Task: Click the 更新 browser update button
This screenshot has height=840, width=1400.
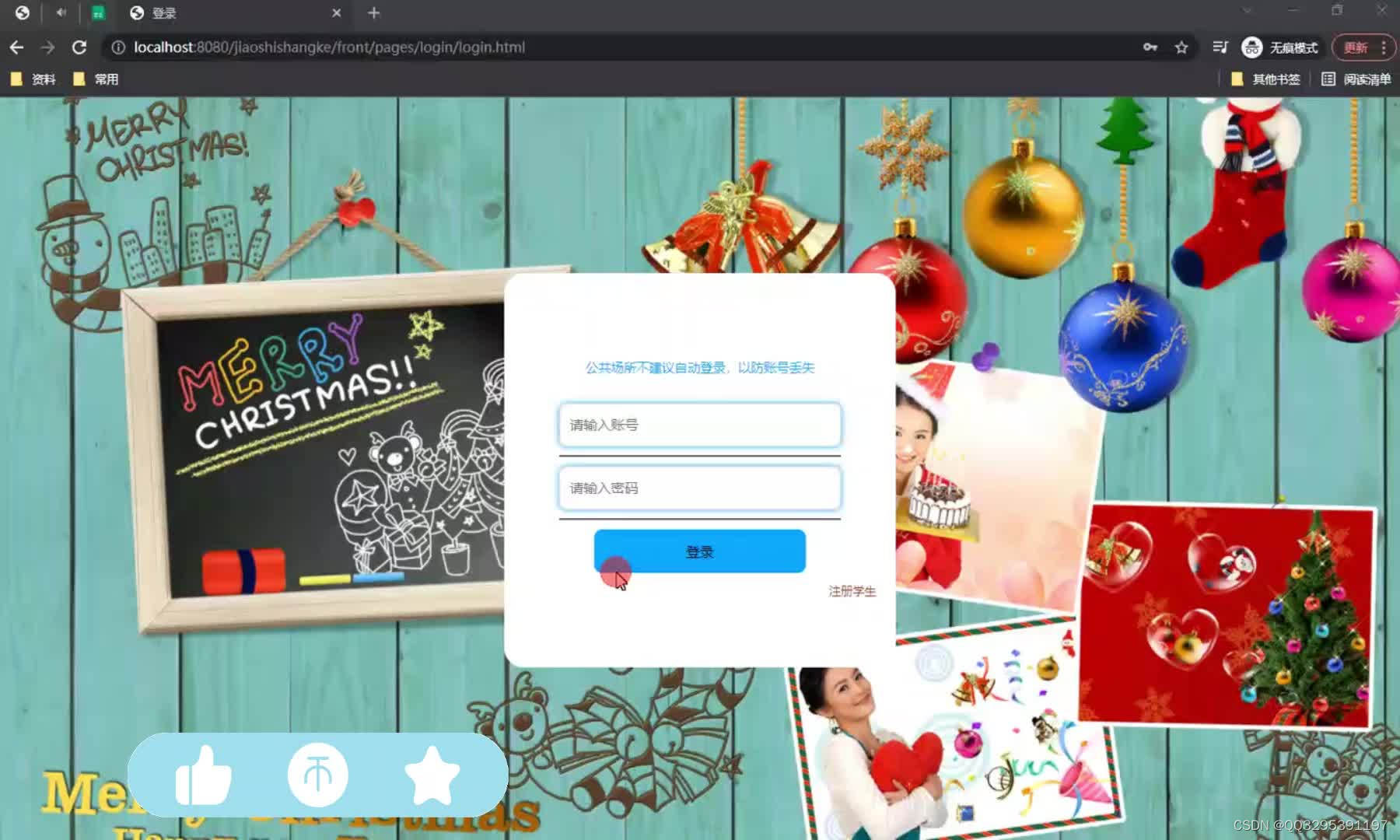Action: [1362, 47]
